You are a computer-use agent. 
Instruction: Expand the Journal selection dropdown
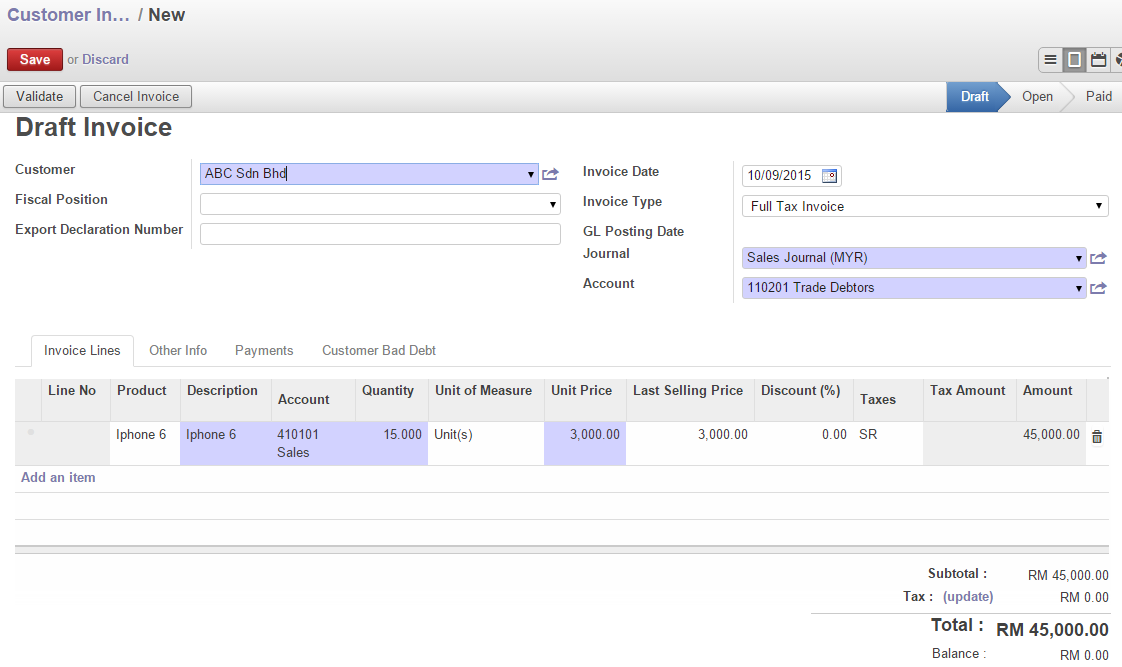1079,257
